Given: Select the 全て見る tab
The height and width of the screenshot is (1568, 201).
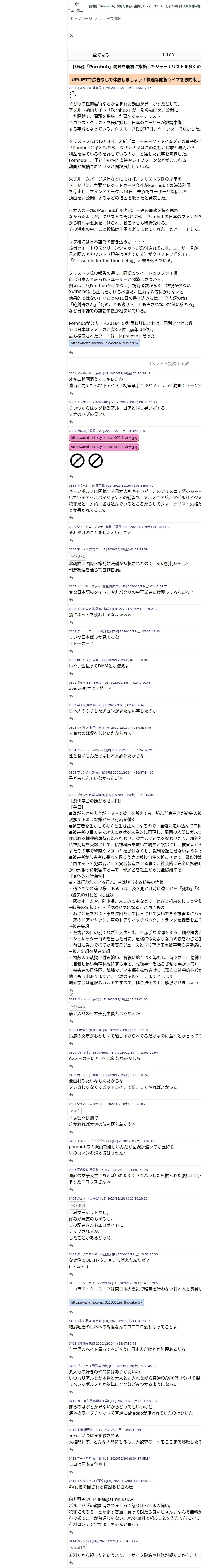Looking at the screenshot, I should pyautogui.click(x=101, y=55).
